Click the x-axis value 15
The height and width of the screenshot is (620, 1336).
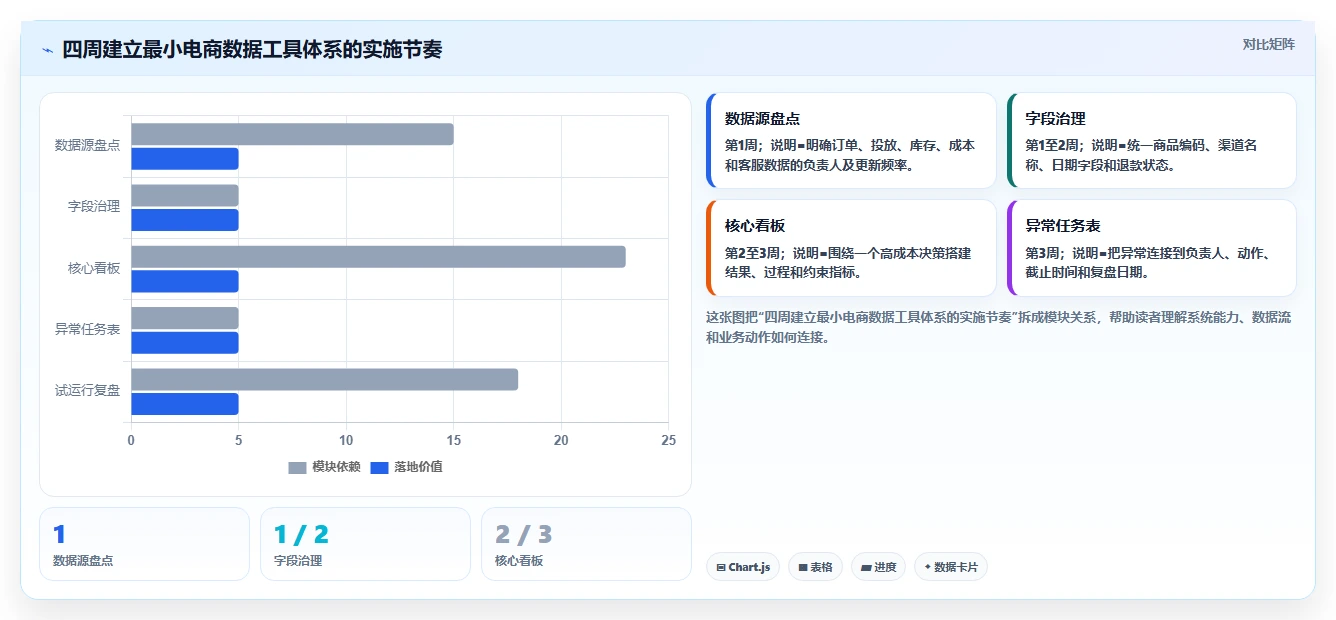click(453, 440)
